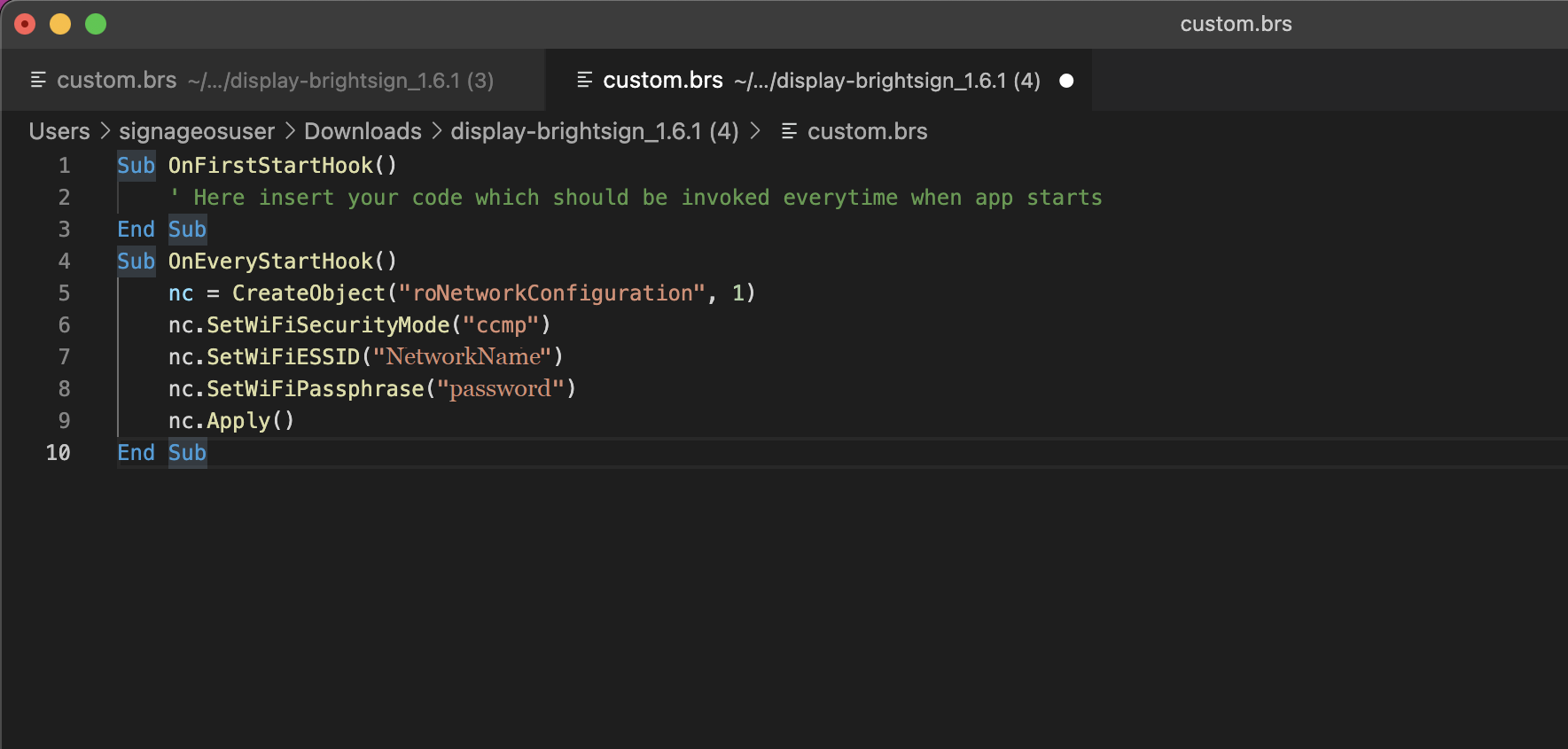
Task: Click custom.brs file name in breadcrumb
Action: [x=867, y=131]
